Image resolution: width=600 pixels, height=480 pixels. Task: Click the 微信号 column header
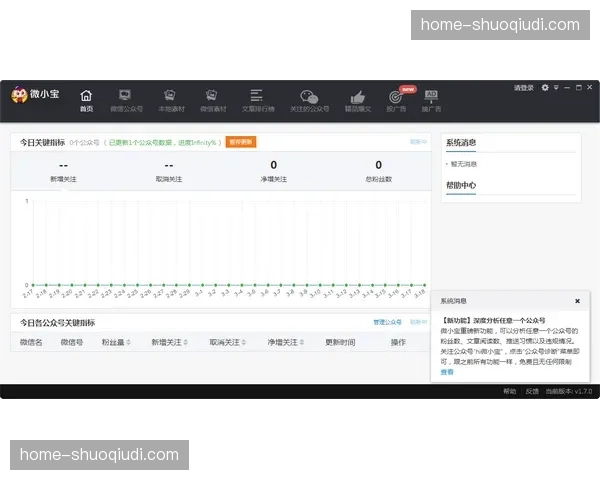[x=72, y=342]
